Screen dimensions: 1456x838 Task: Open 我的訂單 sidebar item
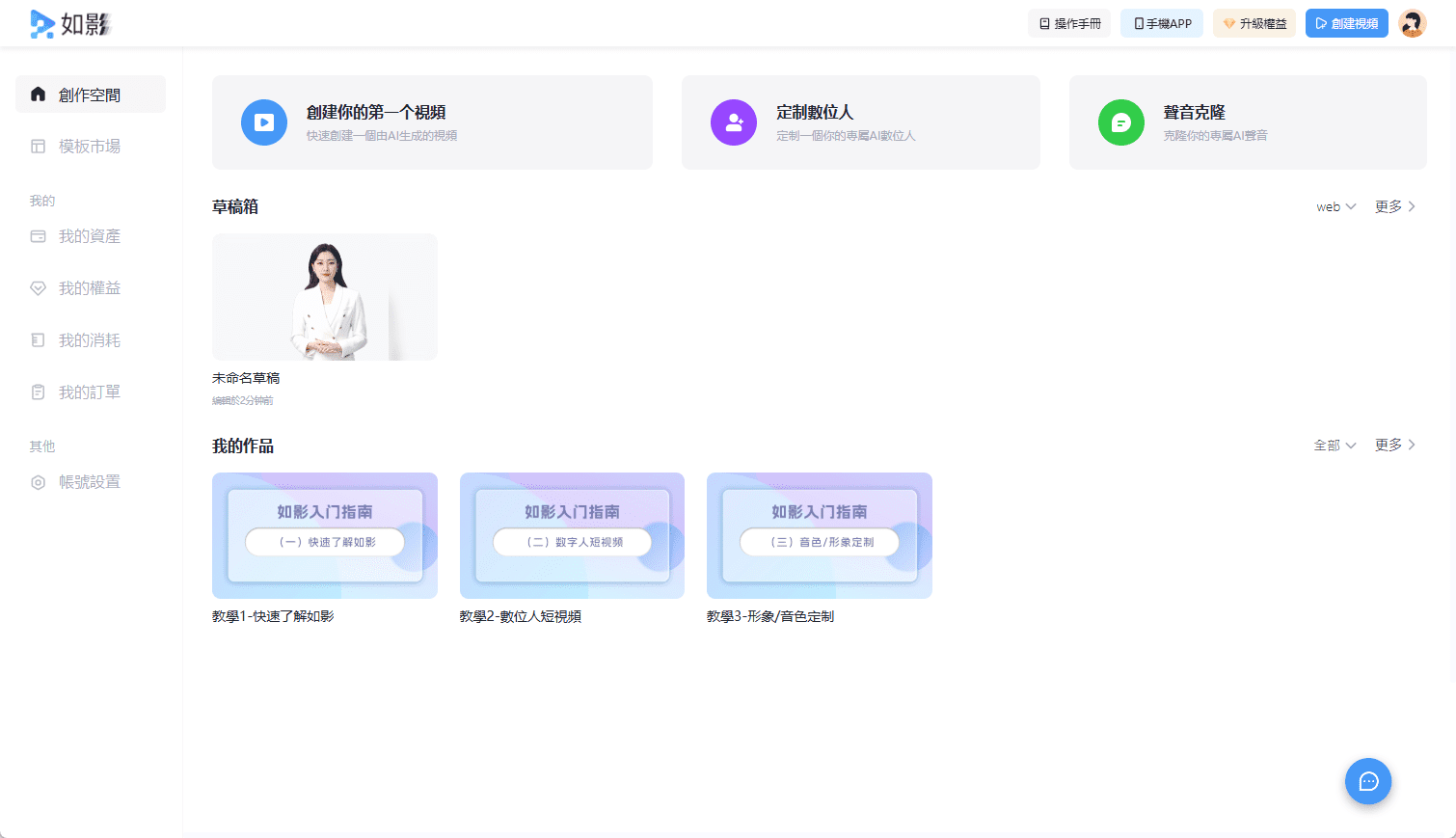click(x=91, y=392)
